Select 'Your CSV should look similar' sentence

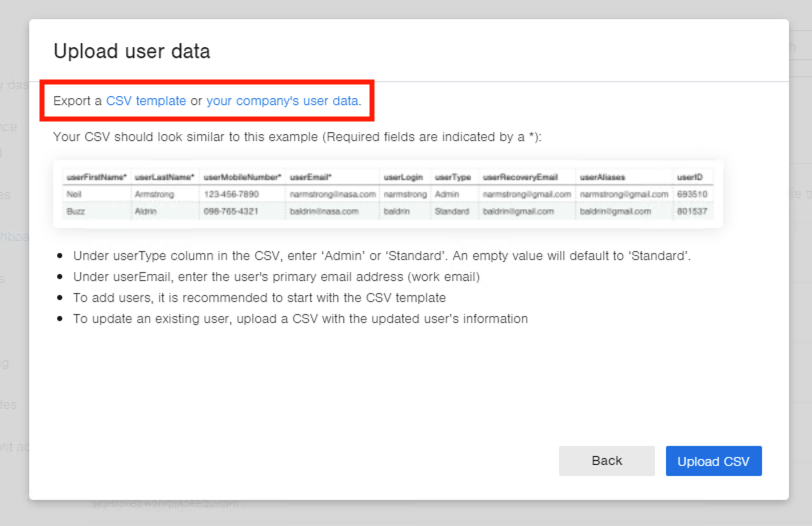(x=297, y=137)
